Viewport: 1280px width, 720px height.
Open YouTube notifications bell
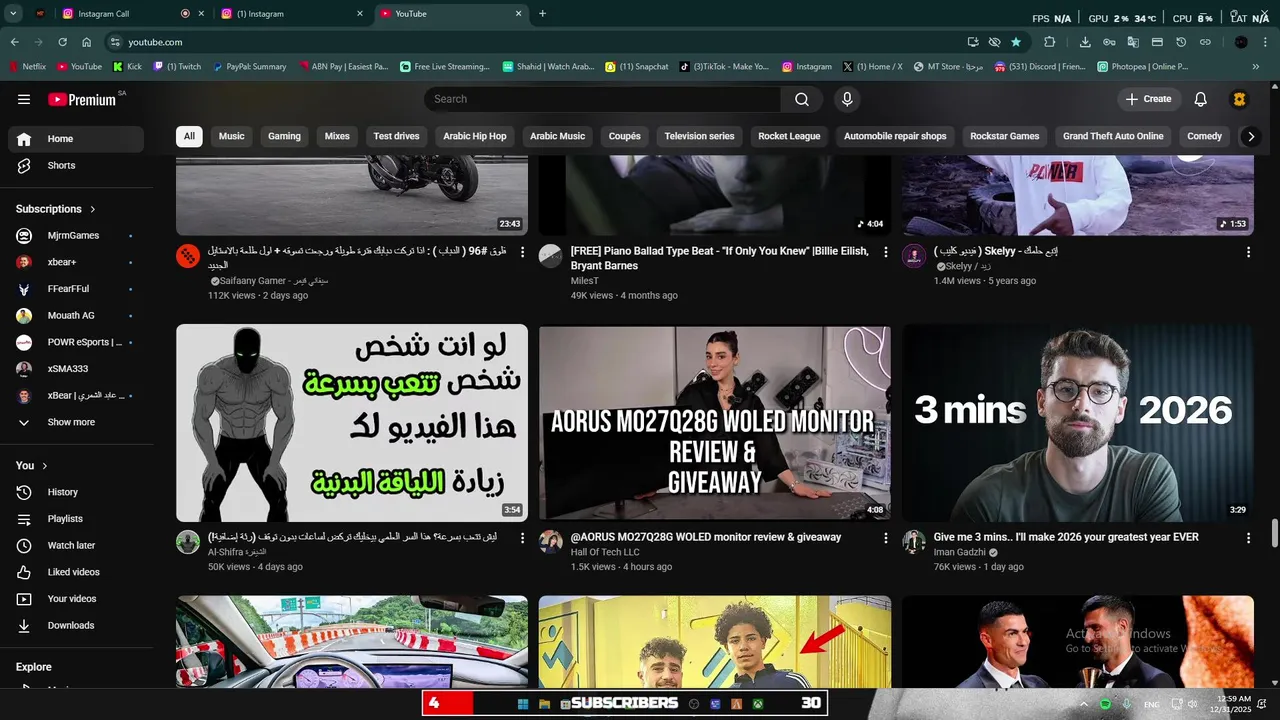(x=1201, y=99)
